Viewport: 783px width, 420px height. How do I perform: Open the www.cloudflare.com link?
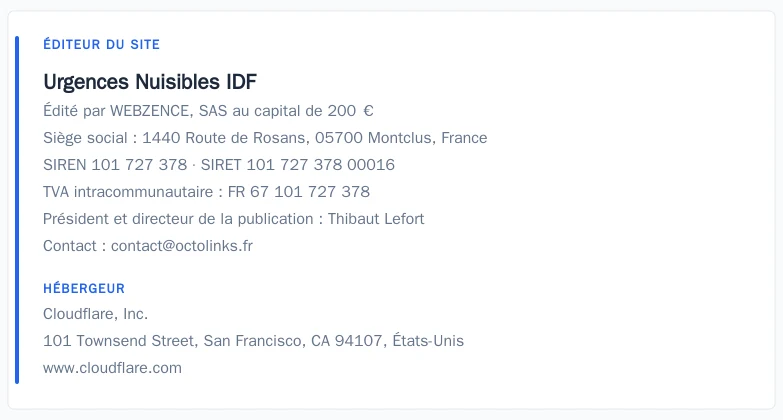pyautogui.click(x=112, y=368)
